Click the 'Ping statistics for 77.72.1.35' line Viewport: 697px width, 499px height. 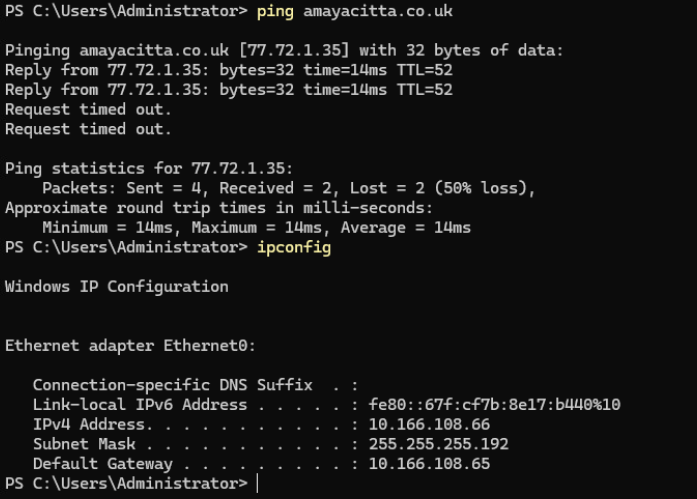click(149, 168)
